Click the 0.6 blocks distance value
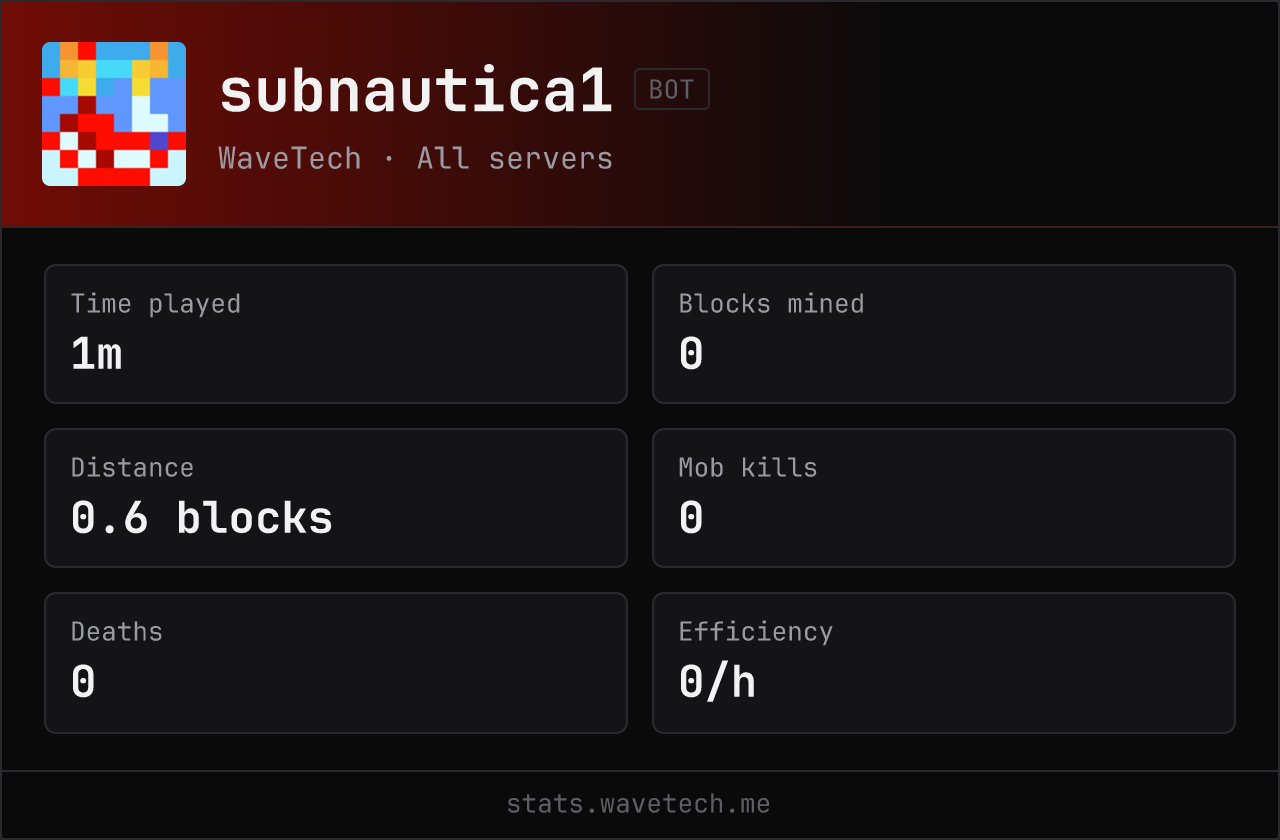The image size is (1280, 840). (202, 518)
